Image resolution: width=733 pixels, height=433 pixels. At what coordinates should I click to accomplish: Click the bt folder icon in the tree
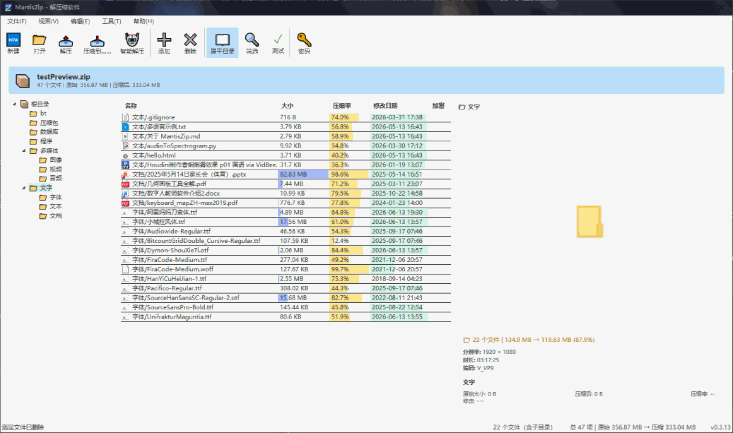(33, 114)
